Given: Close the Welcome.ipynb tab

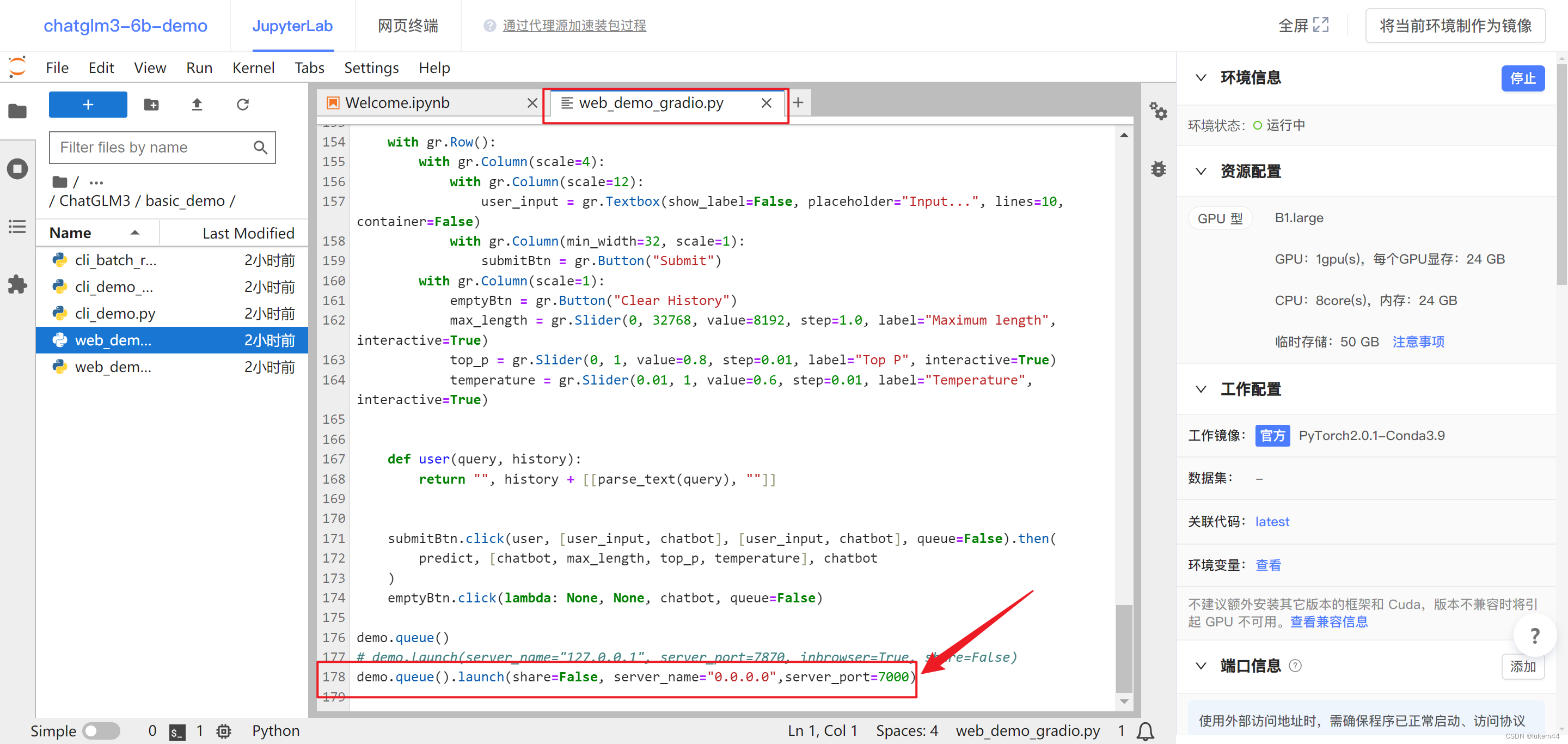Looking at the screenshot, I should pyautogui.click(x=532, y=103).
